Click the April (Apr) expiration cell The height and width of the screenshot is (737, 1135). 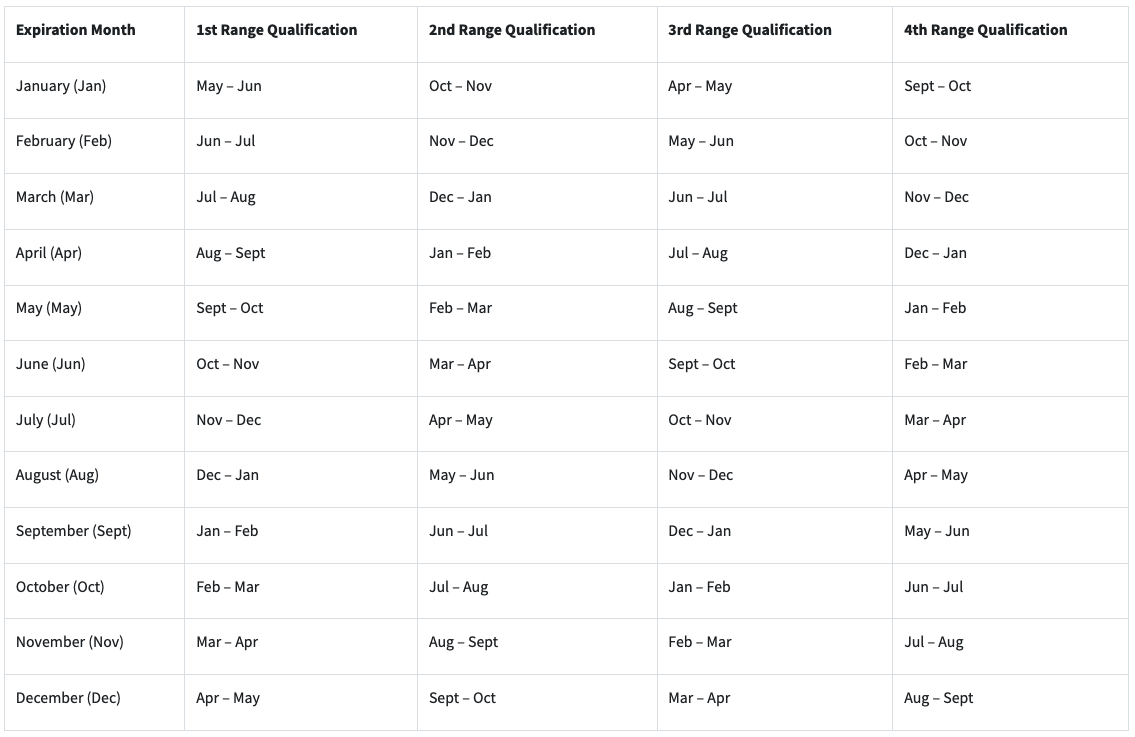point(49,253)
